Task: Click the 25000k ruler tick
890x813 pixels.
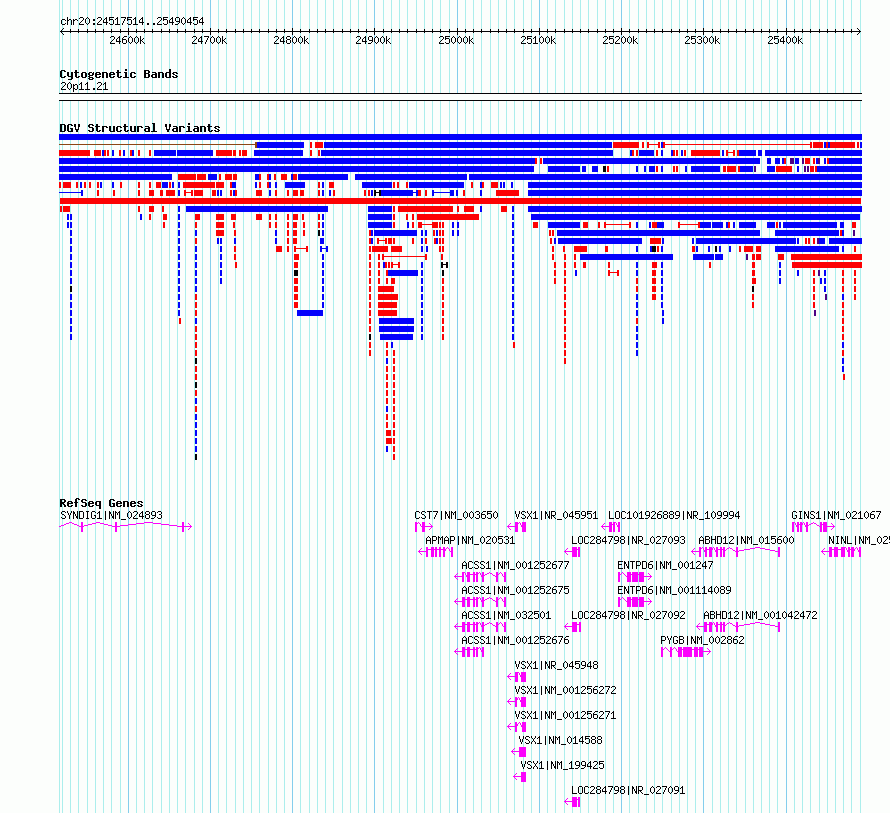Action: coord(456,40)
